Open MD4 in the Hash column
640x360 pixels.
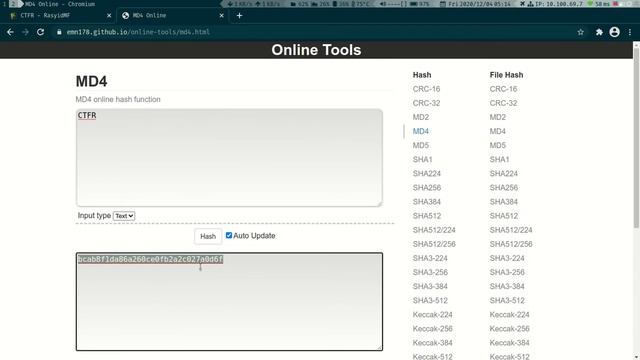point(421,131)
